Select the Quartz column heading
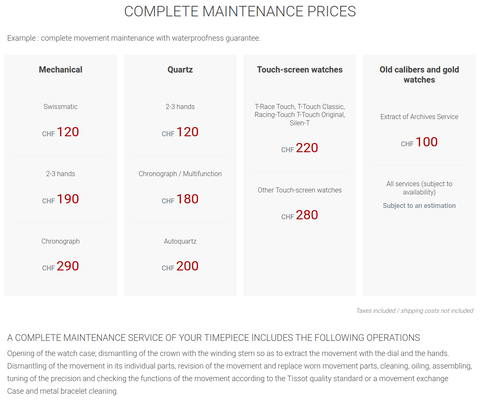Screen dimensions: 480x400 (180, 70)
